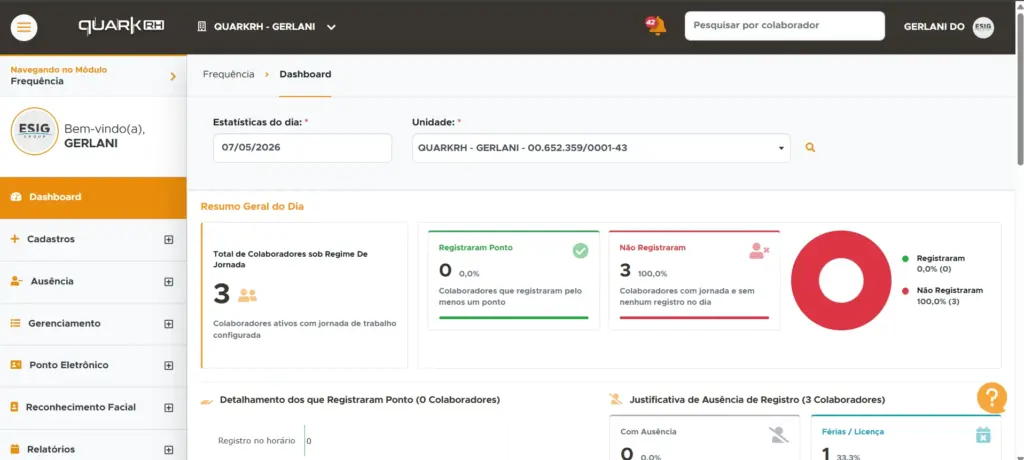The height and width of the screenshot is (460, 1024).
Task: Click the red Não Registraram legend dot
Action: [x=905, y=291]
